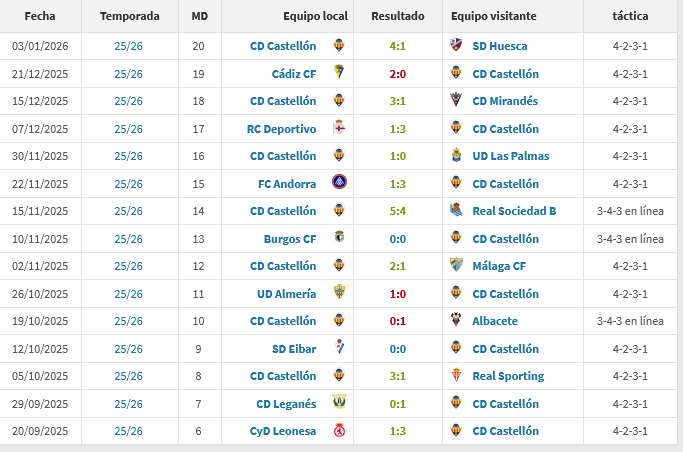Image resolution: width=683 pixels, height=452 pixels.
Task: Click the Fecha column header
Action: coord(40,17)
